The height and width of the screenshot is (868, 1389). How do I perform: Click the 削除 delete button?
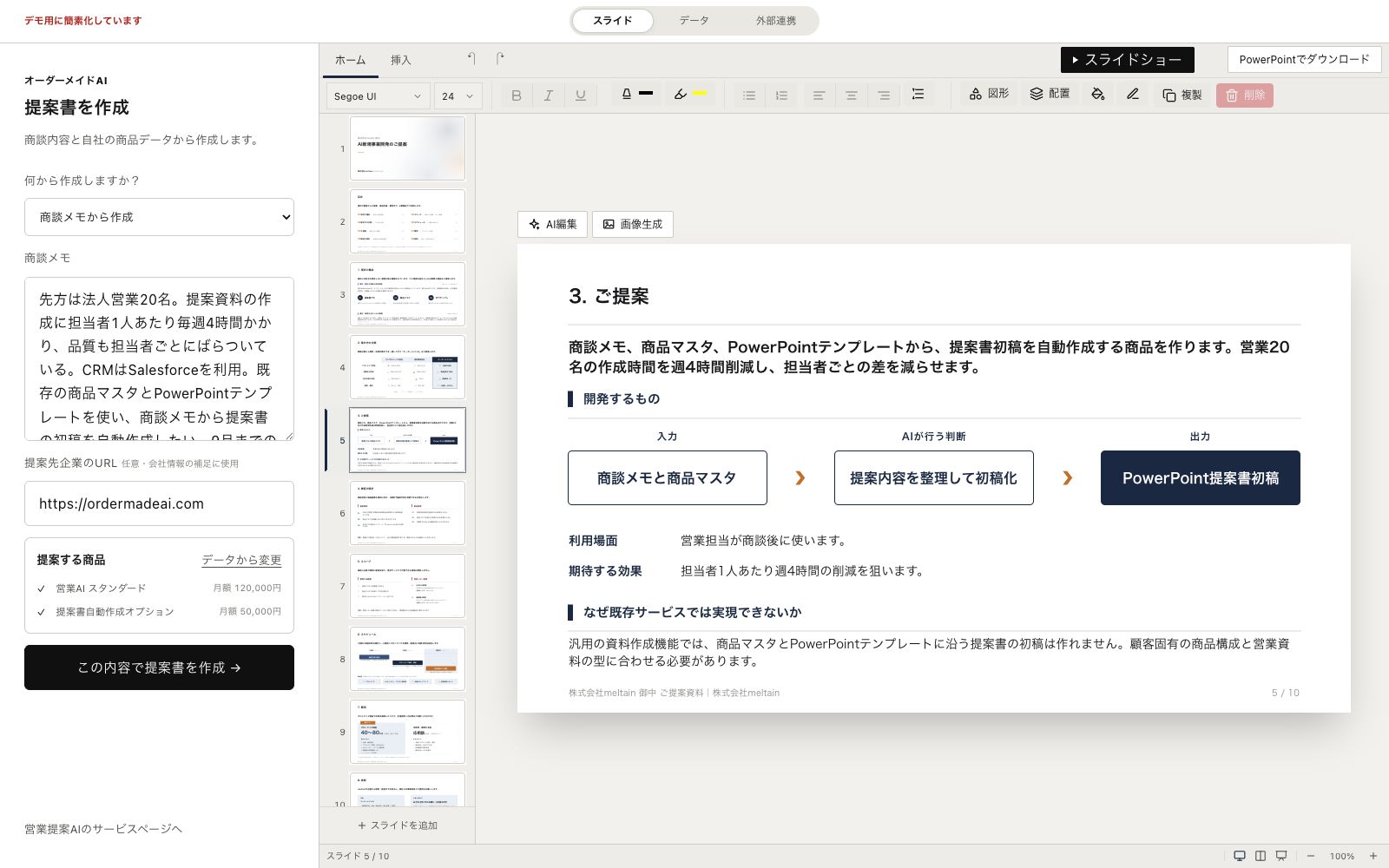(1245, 95)
